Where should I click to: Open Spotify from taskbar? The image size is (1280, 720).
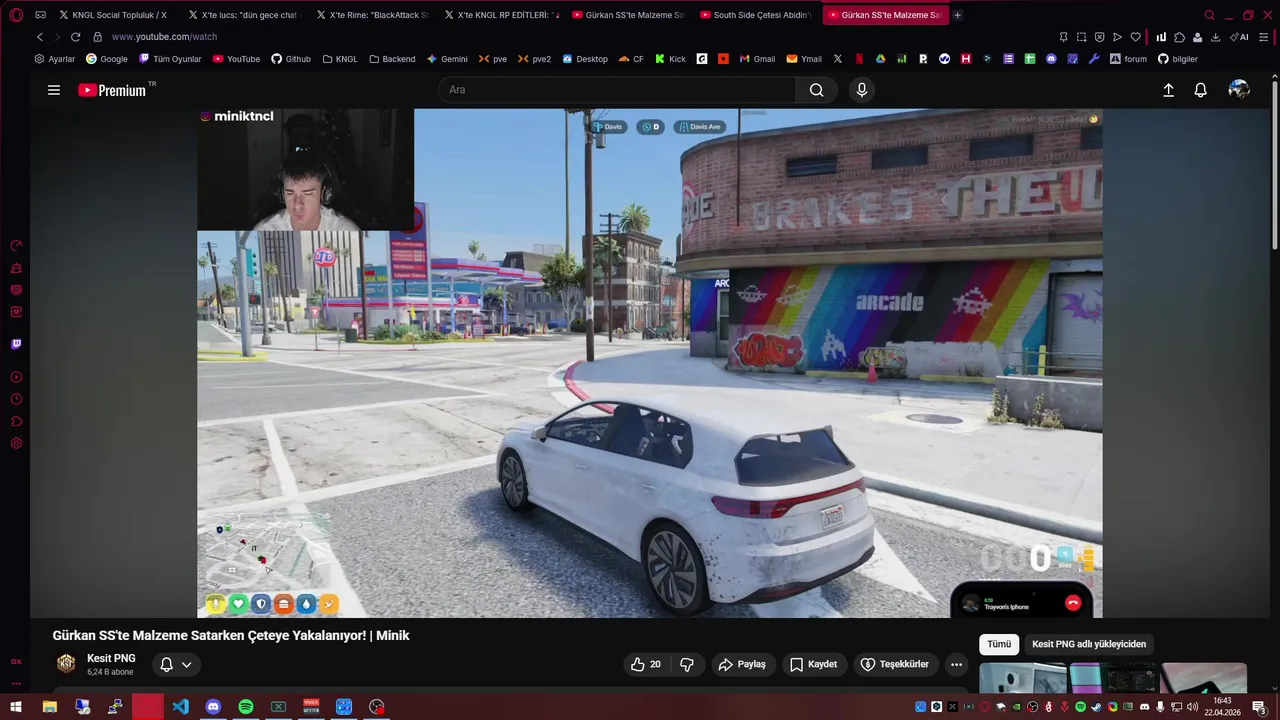[246, 707]
